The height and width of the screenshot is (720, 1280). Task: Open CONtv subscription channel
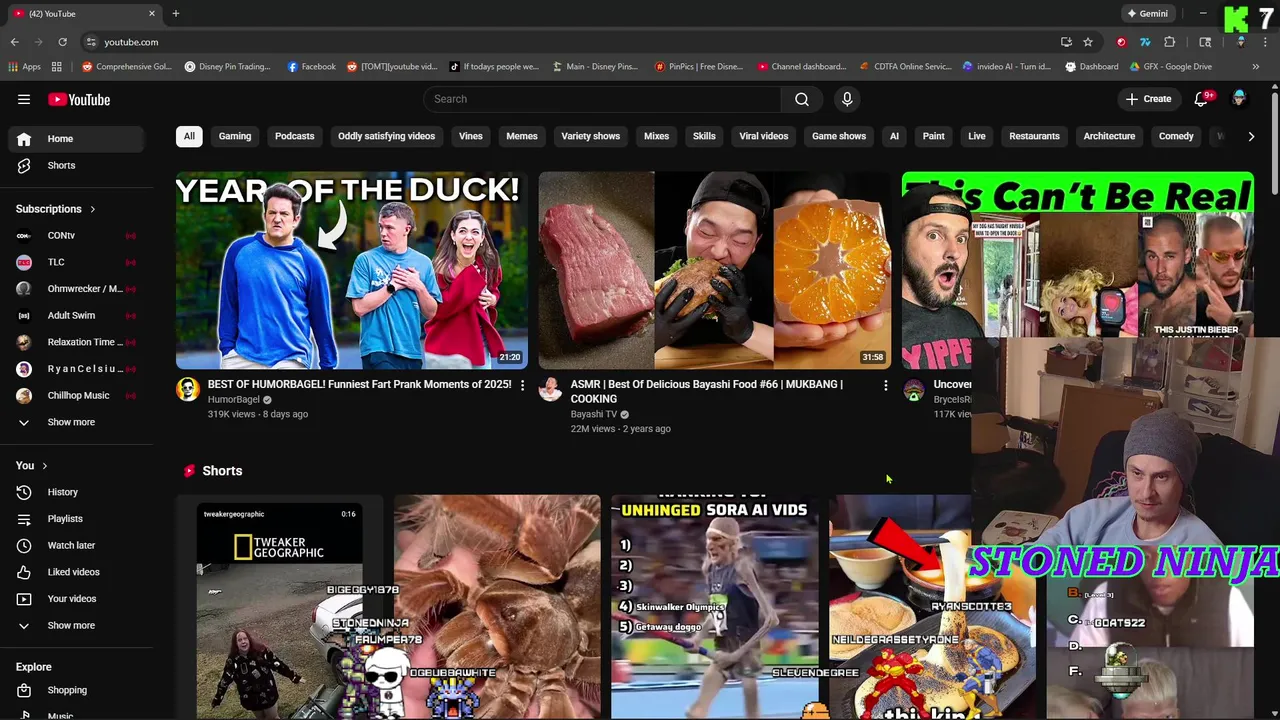(x=76, y=236)
